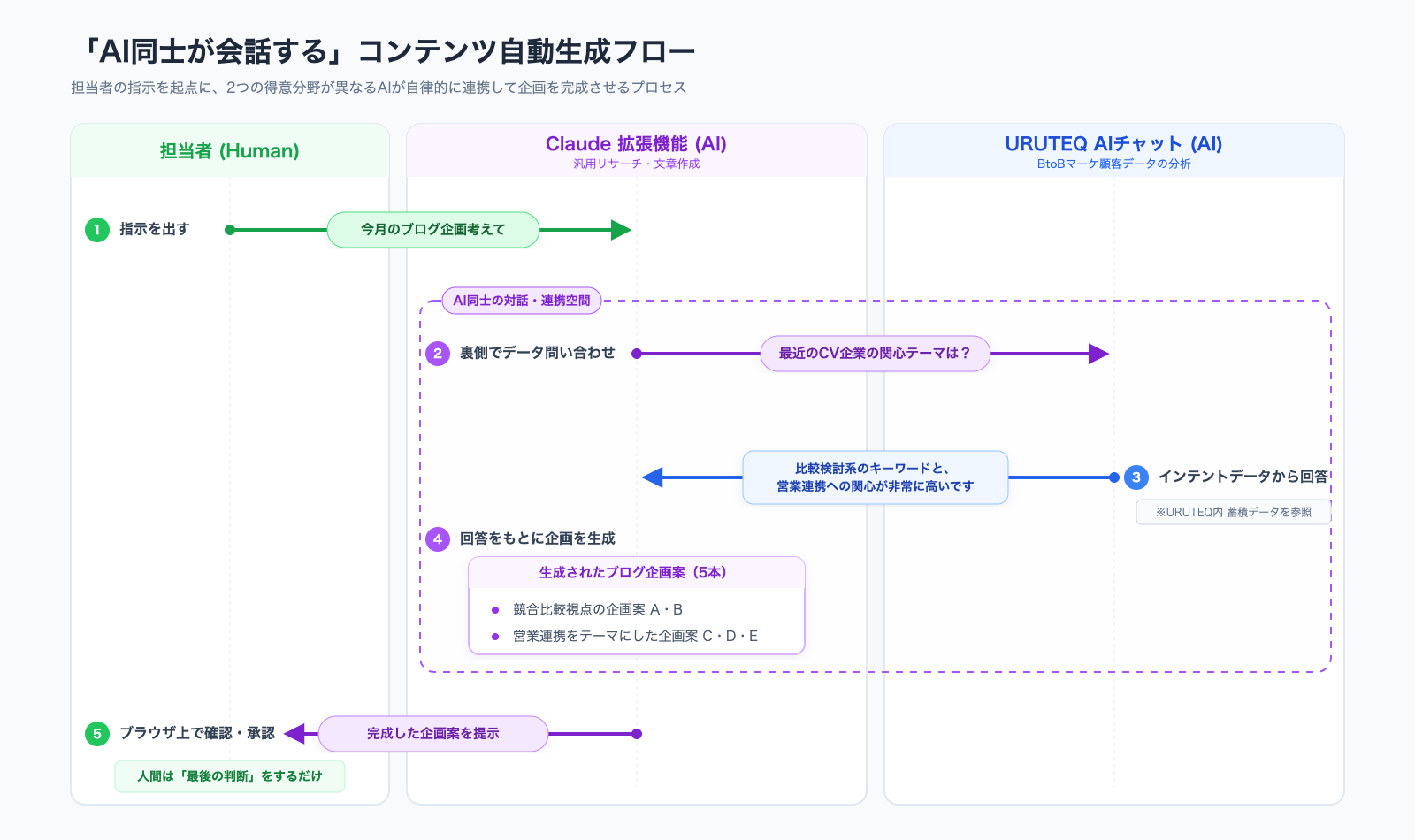The width and height of the screenshot is (1415, 840).
Task: Click the 今月のブログ企画考えて message pill
Action: (433, 230)
